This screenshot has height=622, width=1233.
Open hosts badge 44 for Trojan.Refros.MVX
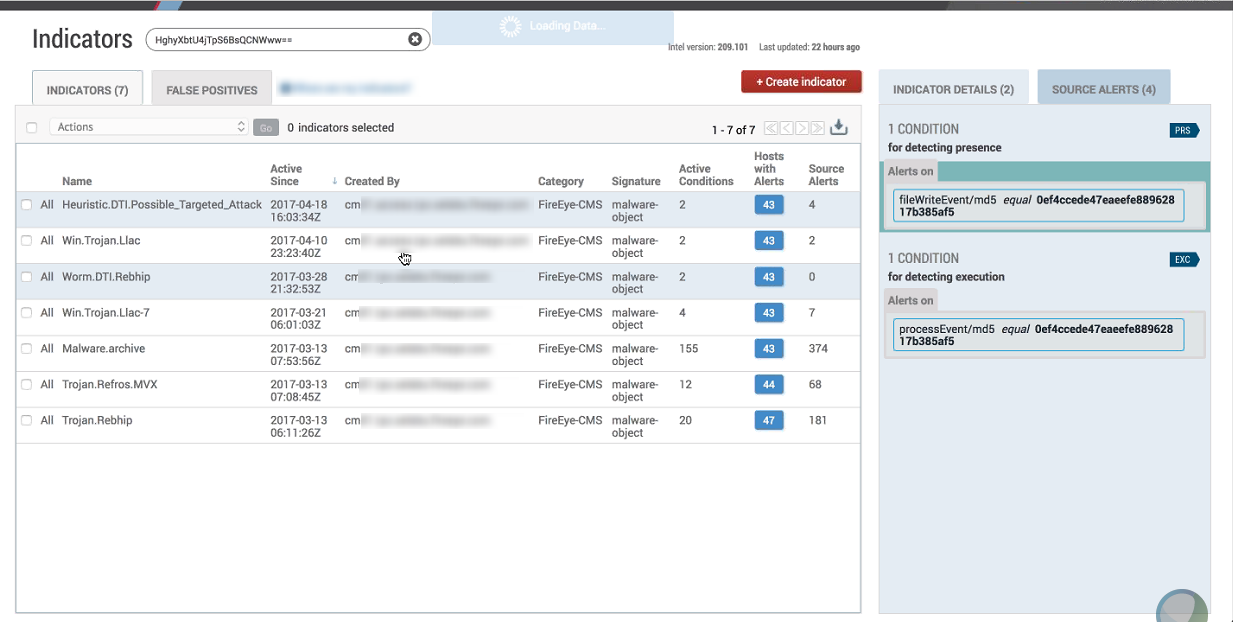769,385
